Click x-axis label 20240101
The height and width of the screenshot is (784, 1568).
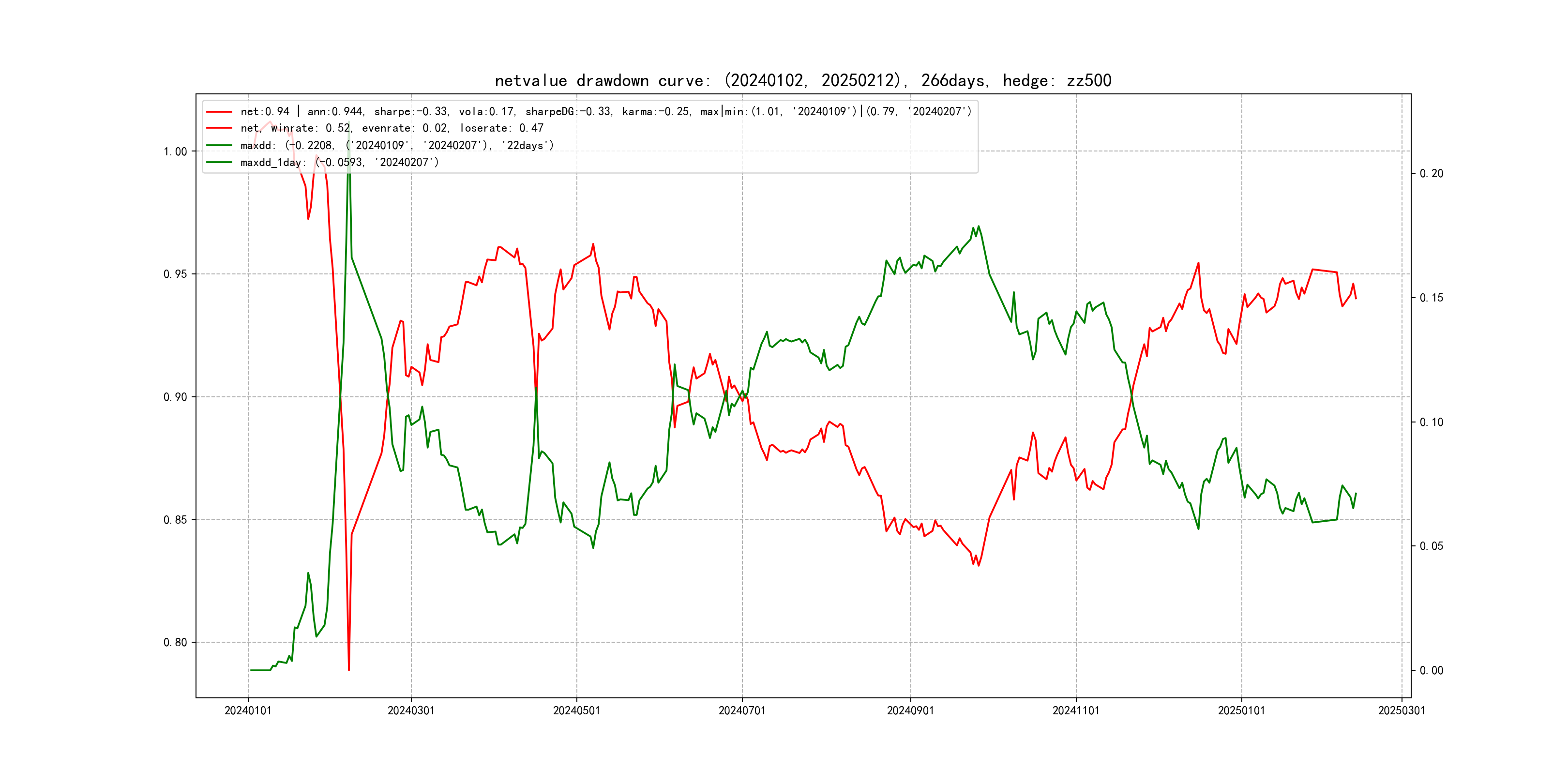248,710
